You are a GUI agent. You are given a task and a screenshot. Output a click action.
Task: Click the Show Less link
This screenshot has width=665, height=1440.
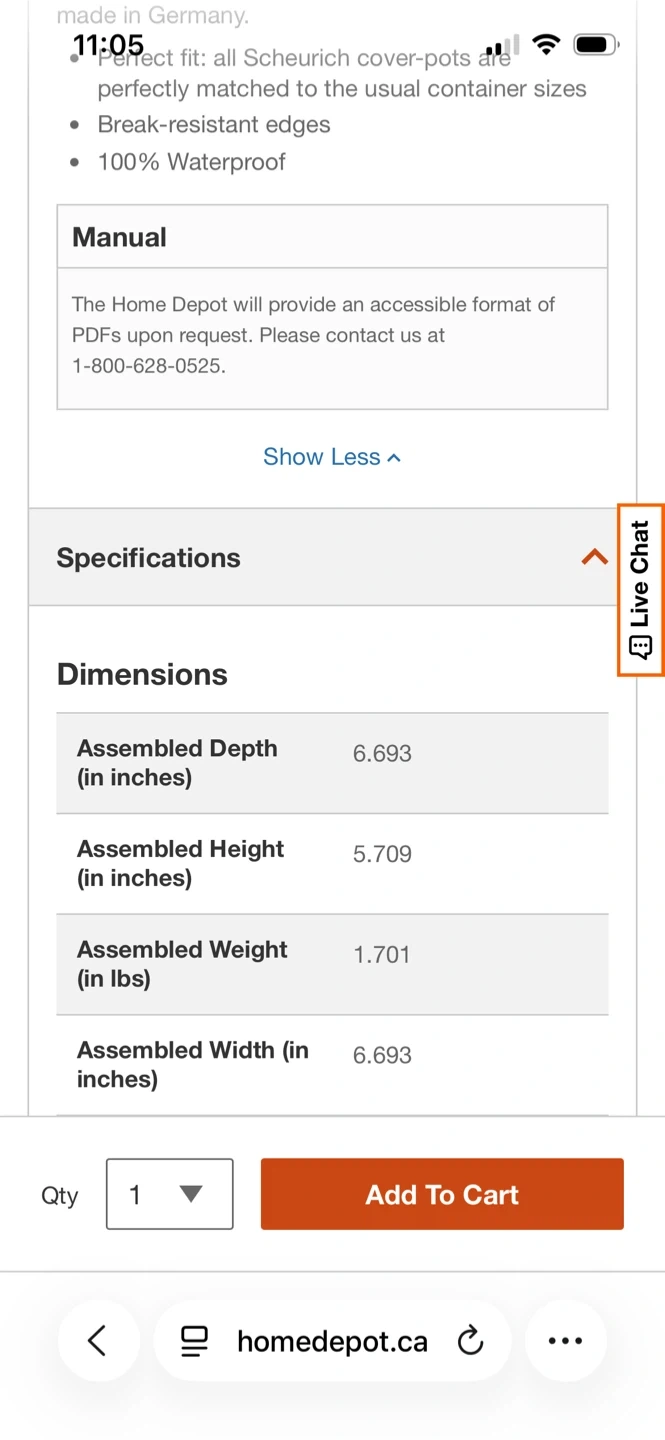322,457
